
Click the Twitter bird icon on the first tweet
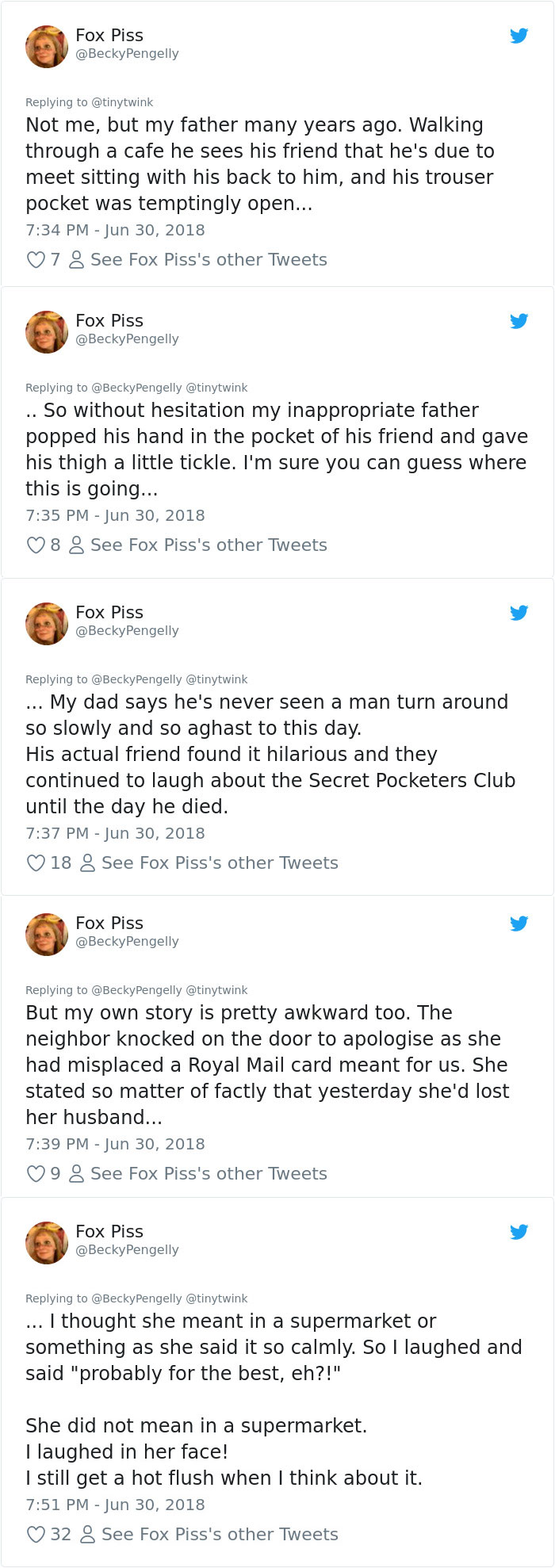click(519, 36)
